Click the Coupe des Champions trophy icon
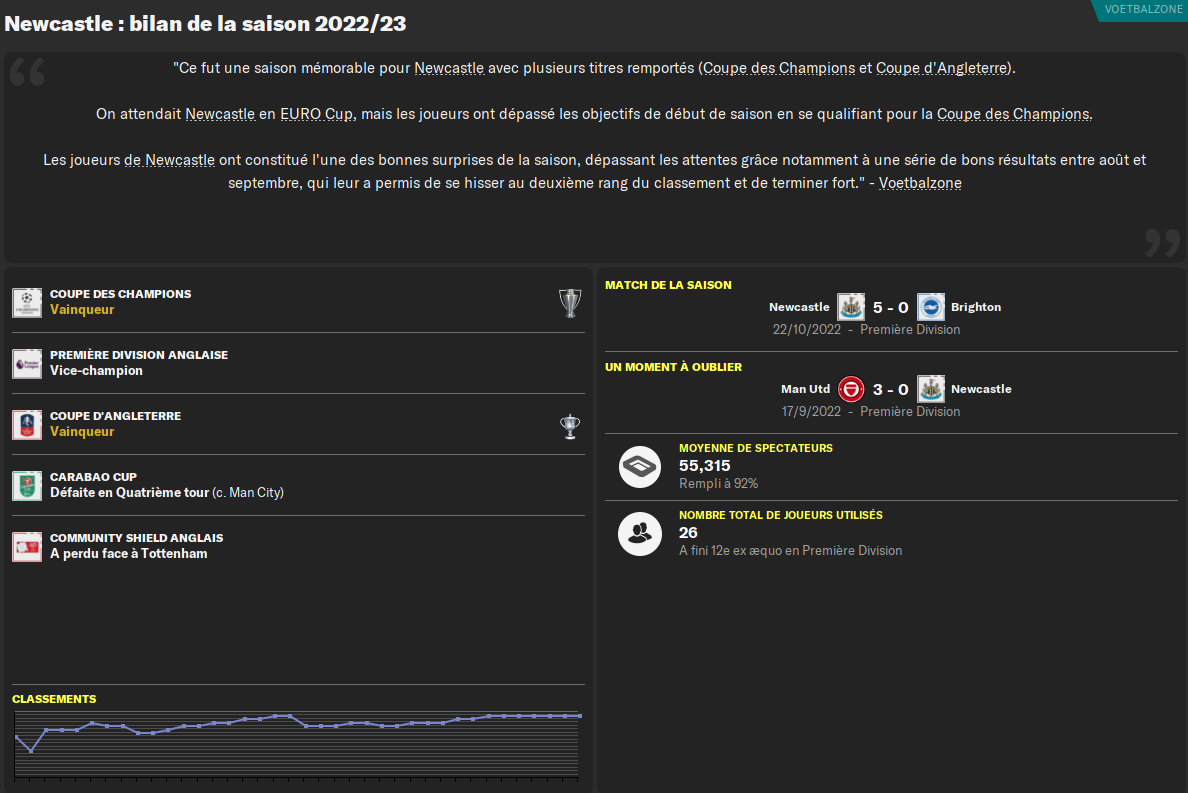 point(570,303)
